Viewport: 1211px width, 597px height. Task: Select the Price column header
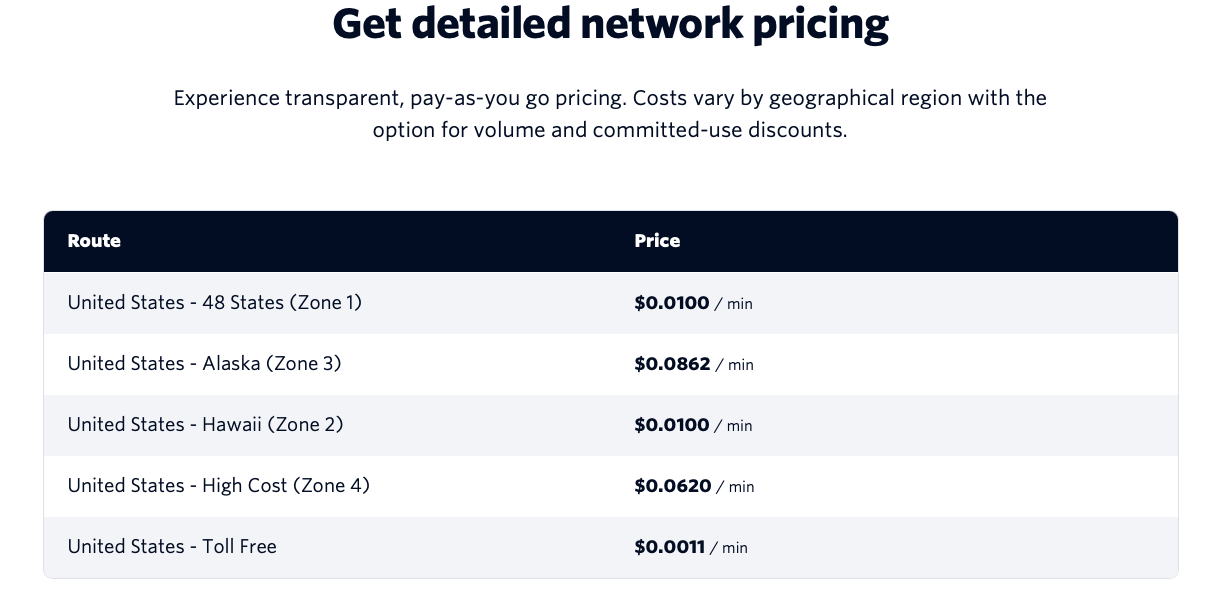click(657, 241)
